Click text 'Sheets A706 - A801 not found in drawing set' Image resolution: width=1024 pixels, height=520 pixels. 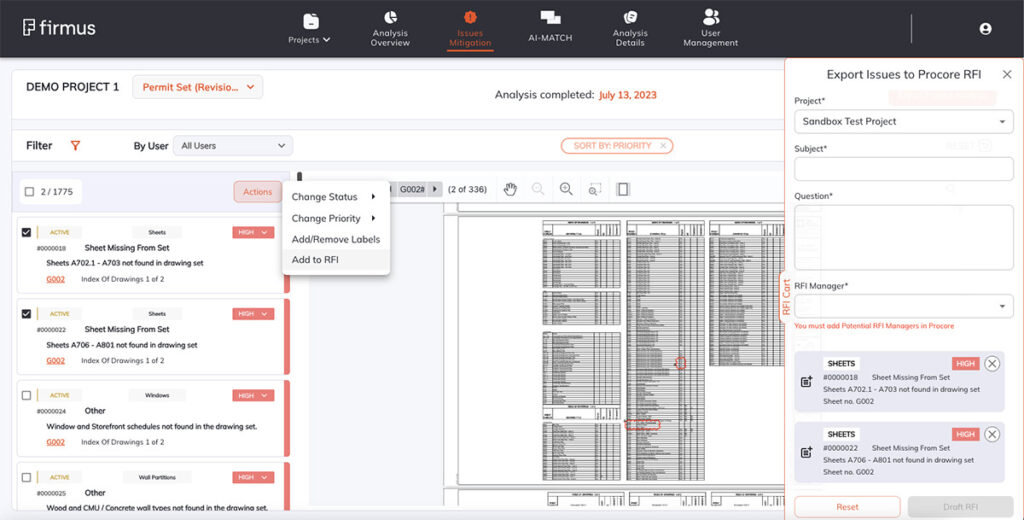[x=121, y=345]
